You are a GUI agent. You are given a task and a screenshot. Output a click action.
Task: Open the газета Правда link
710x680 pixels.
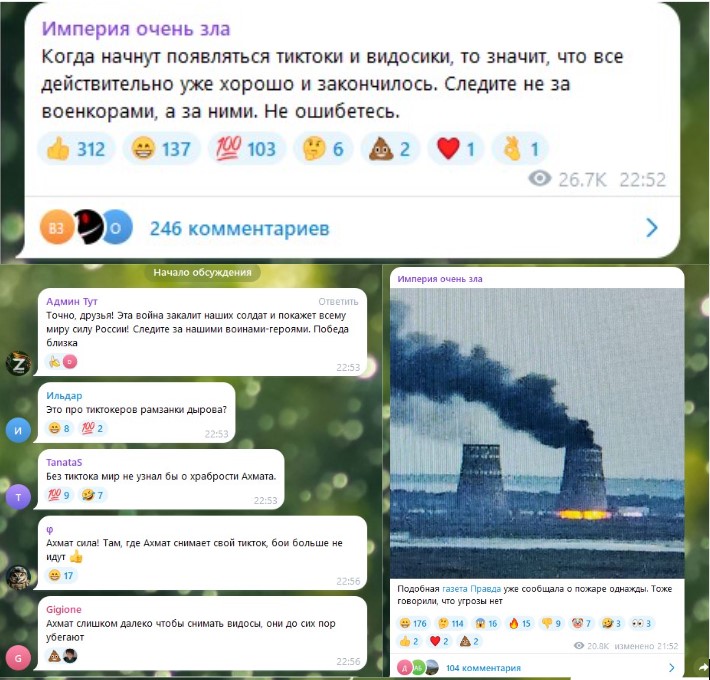(471, 589)
